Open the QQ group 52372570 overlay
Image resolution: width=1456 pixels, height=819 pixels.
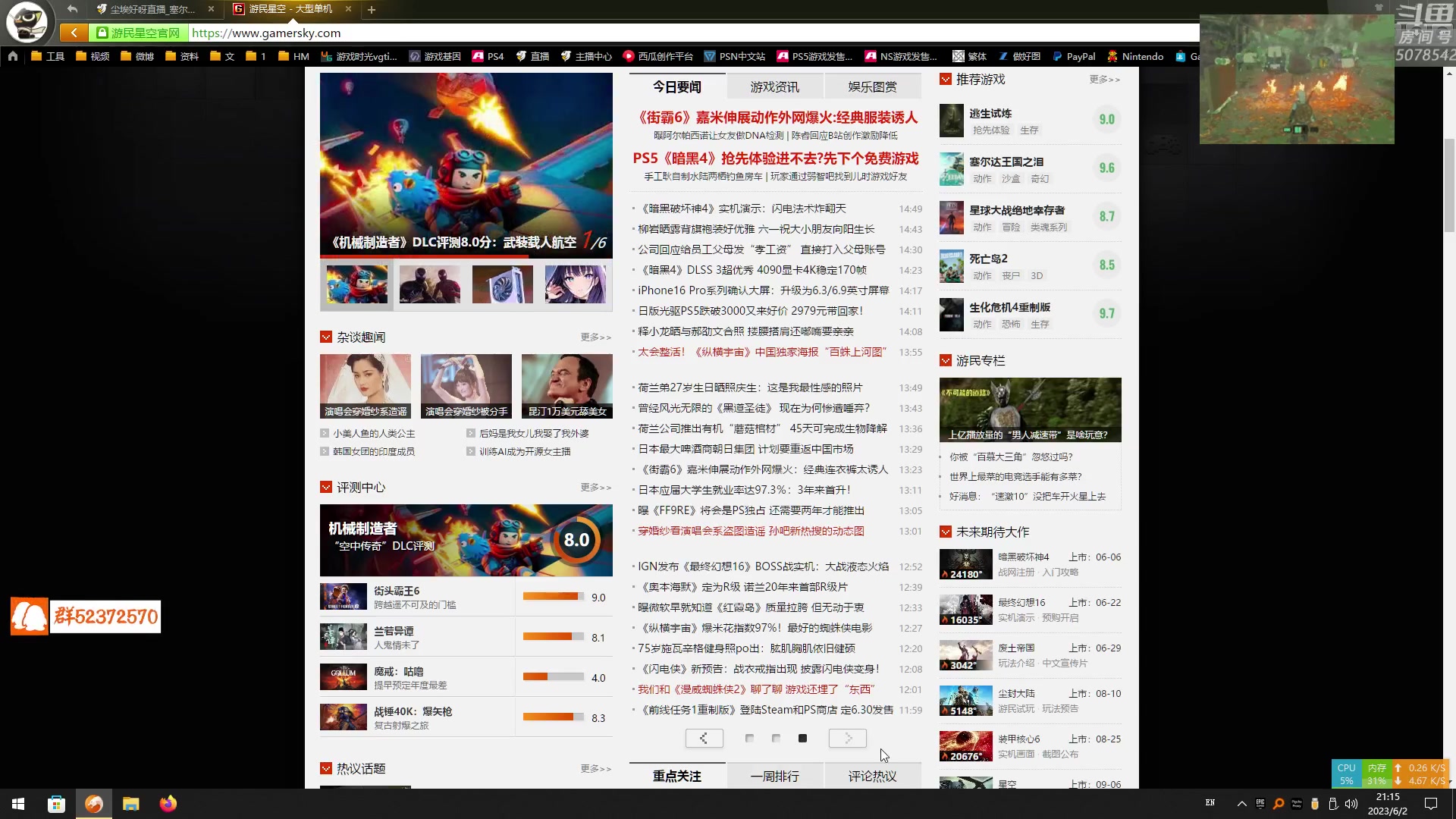86,616
